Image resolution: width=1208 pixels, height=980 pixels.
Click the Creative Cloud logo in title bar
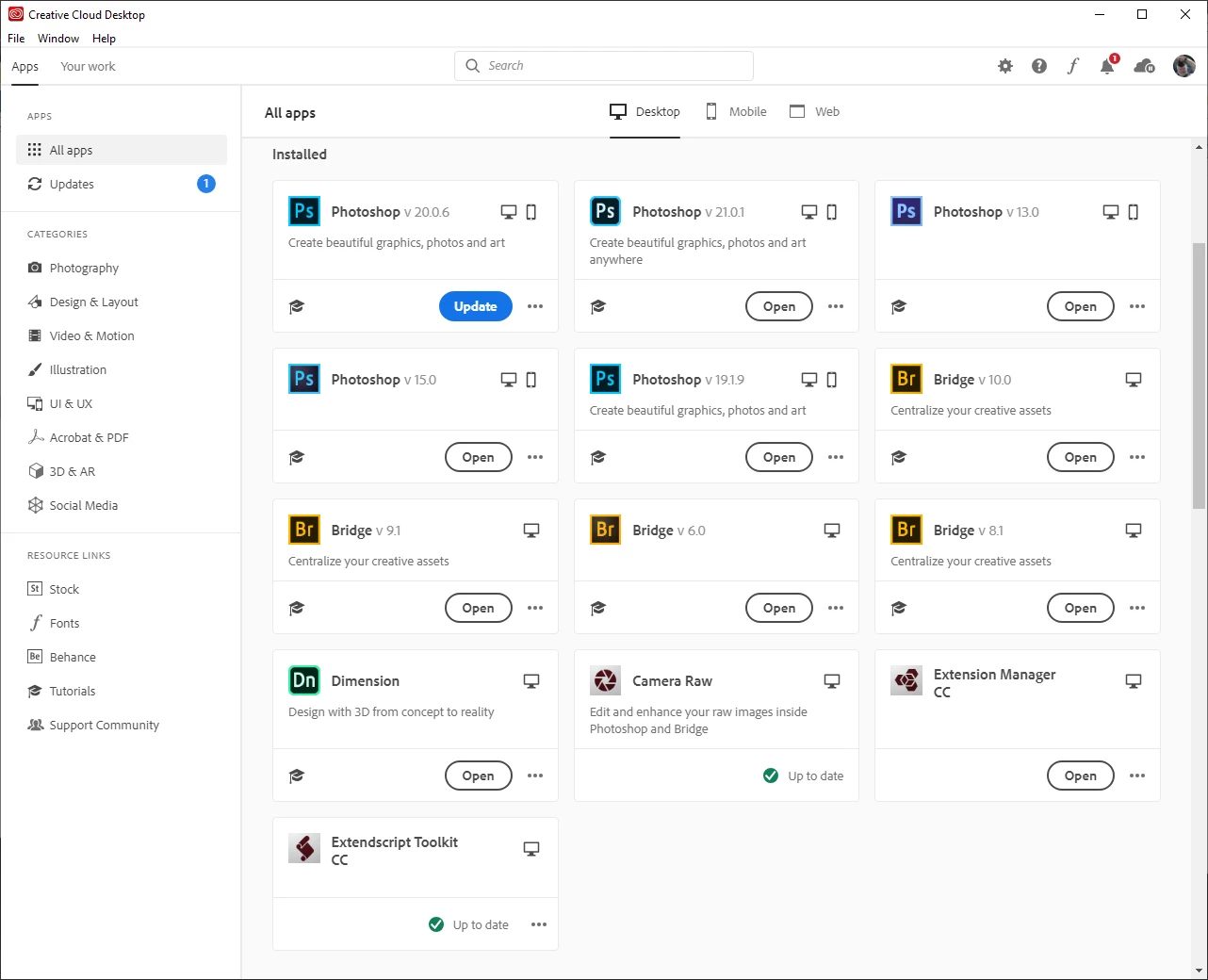point(15,14)
